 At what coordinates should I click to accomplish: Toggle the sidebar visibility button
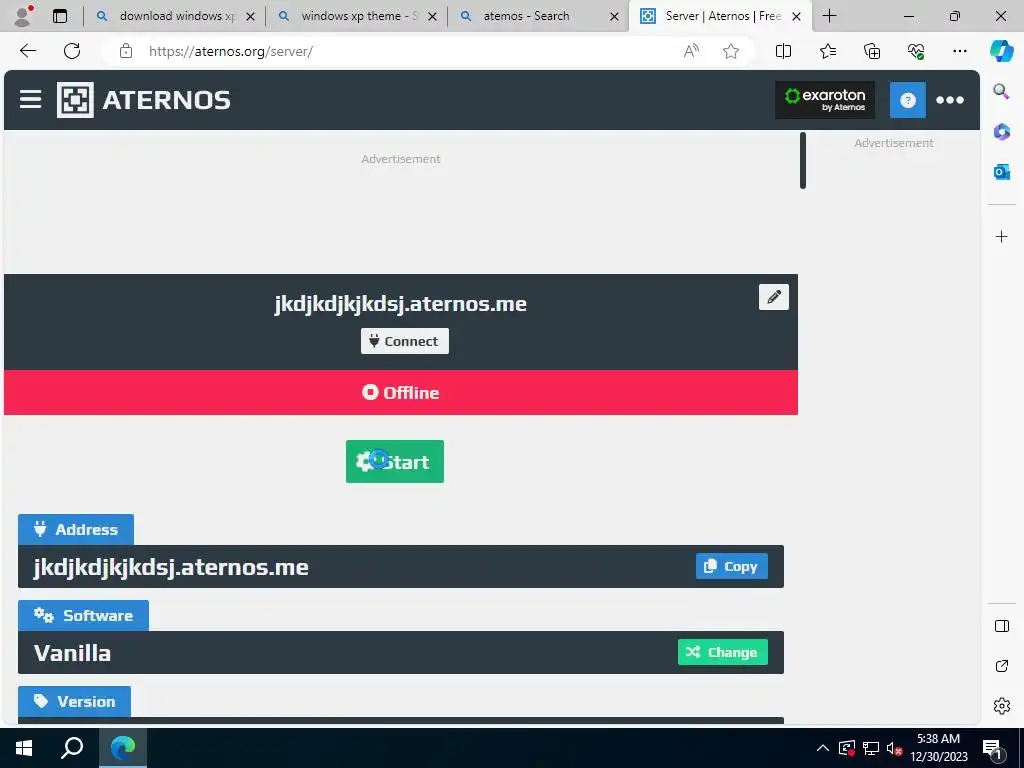[1002, 626]
